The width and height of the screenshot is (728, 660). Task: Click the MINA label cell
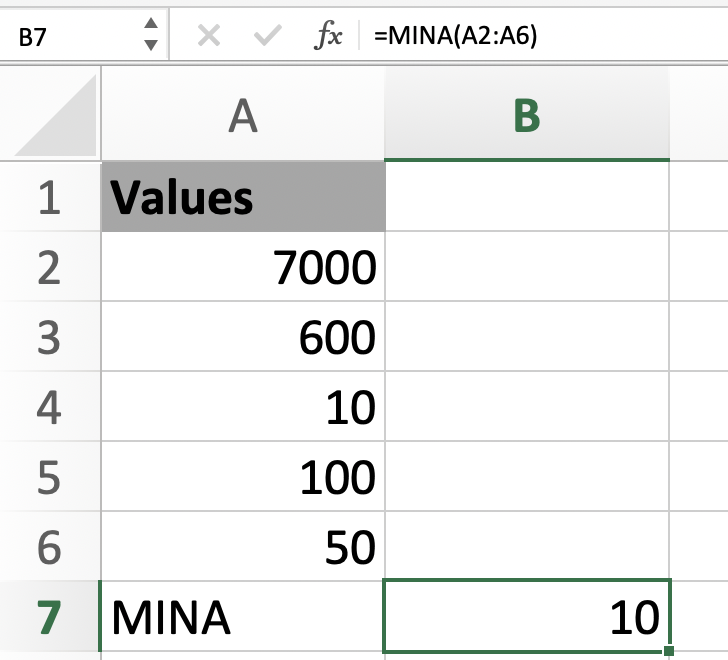pyautogui.click(x=242, y=616)
